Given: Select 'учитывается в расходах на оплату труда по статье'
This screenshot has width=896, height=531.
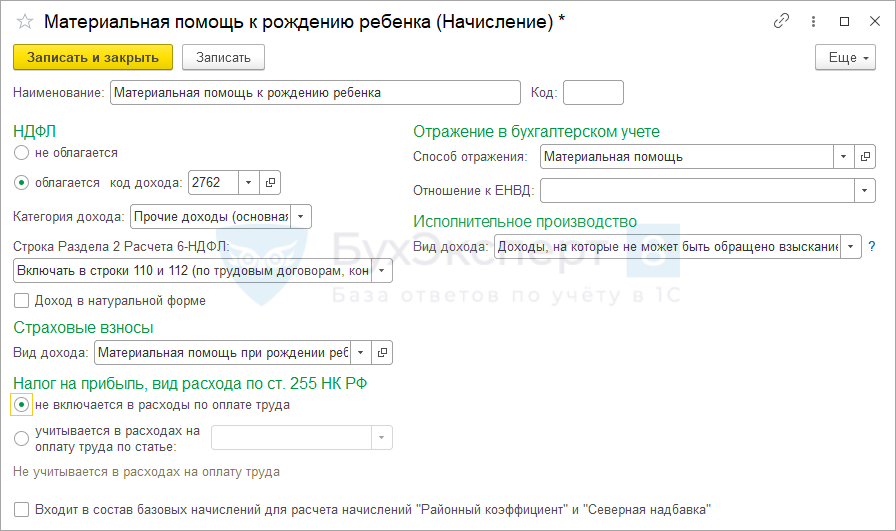Looking at the screenshot, I should pos(21,438).
